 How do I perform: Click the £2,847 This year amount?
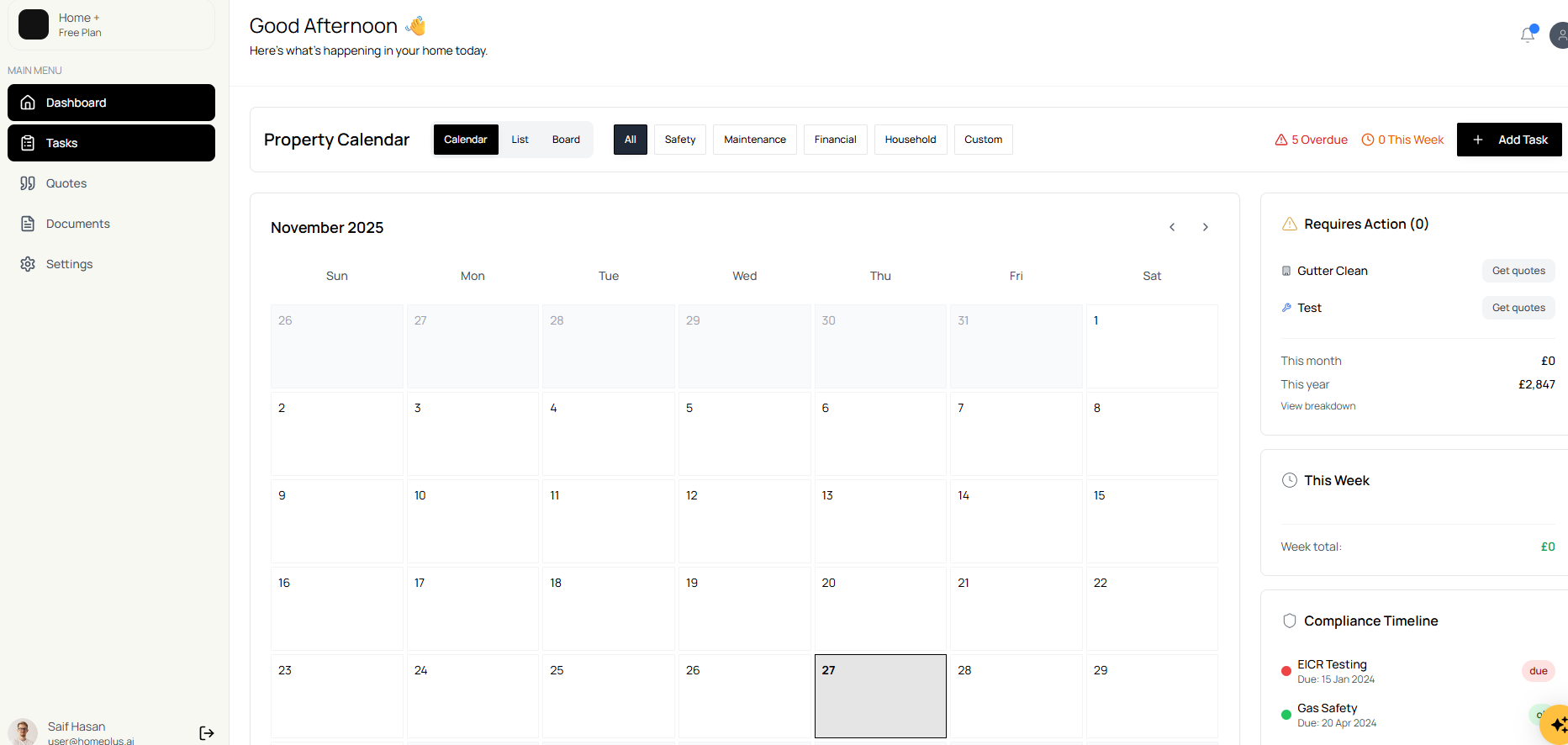point(1537,384)
